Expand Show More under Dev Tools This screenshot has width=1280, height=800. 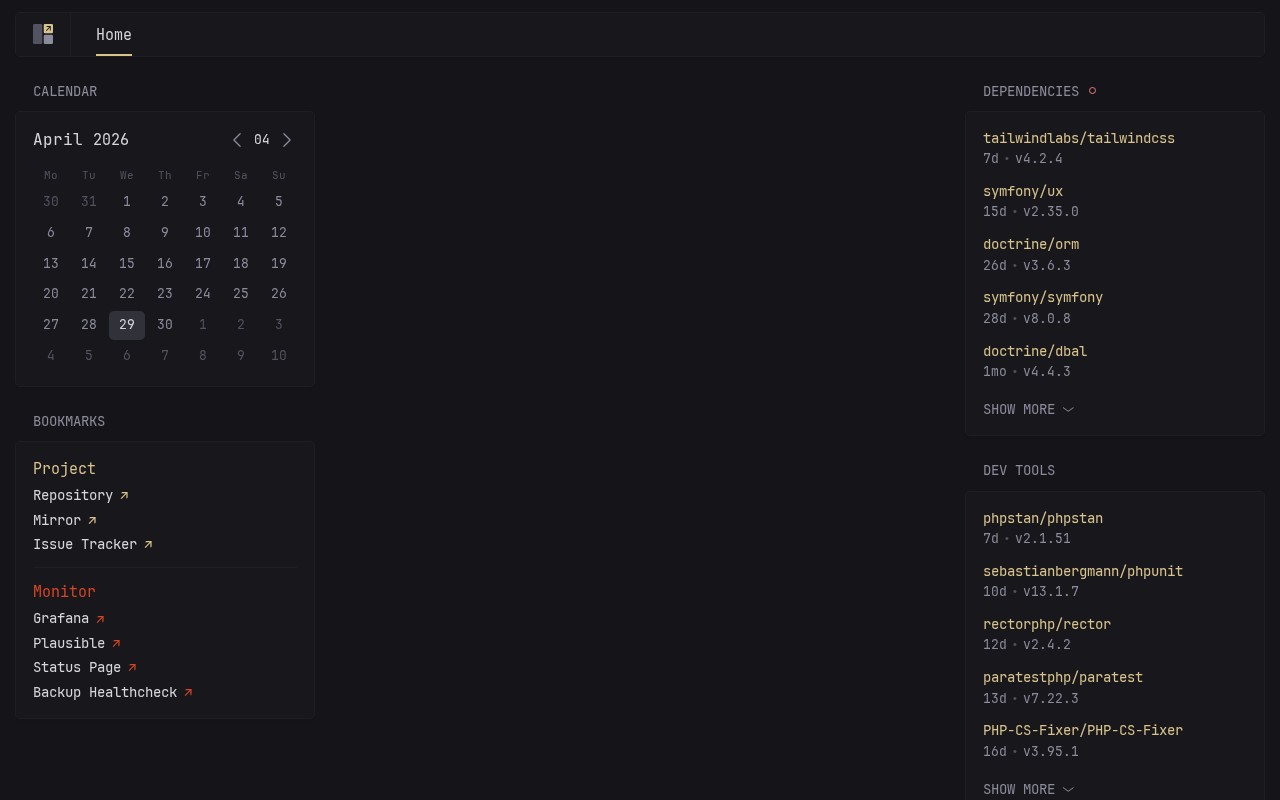1028,789
